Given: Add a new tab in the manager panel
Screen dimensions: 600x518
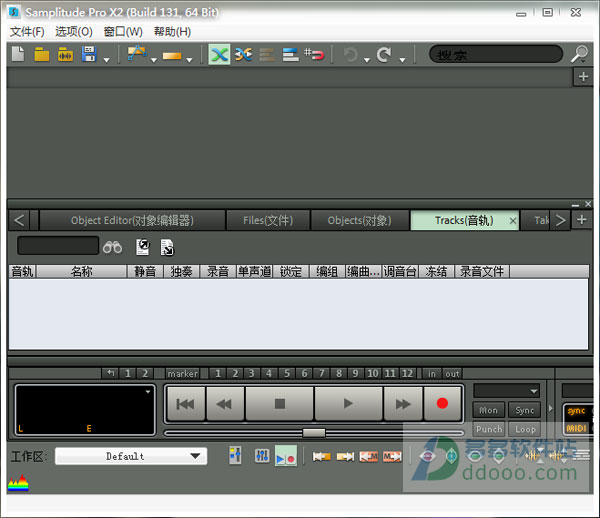Looking at the screenshot, I should pos(582,220).
